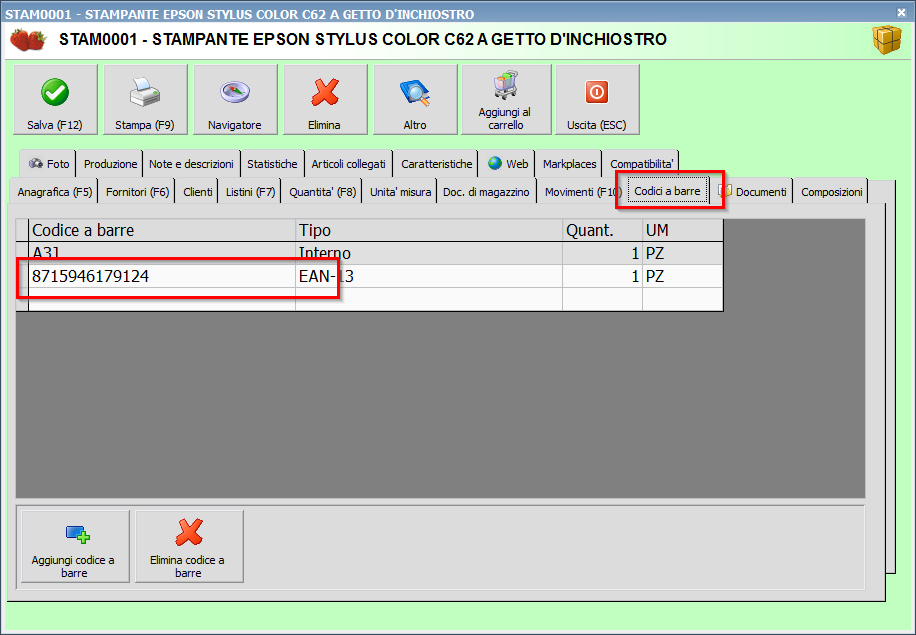Click the row selector of 8715946179124 row

click(22, 276)
